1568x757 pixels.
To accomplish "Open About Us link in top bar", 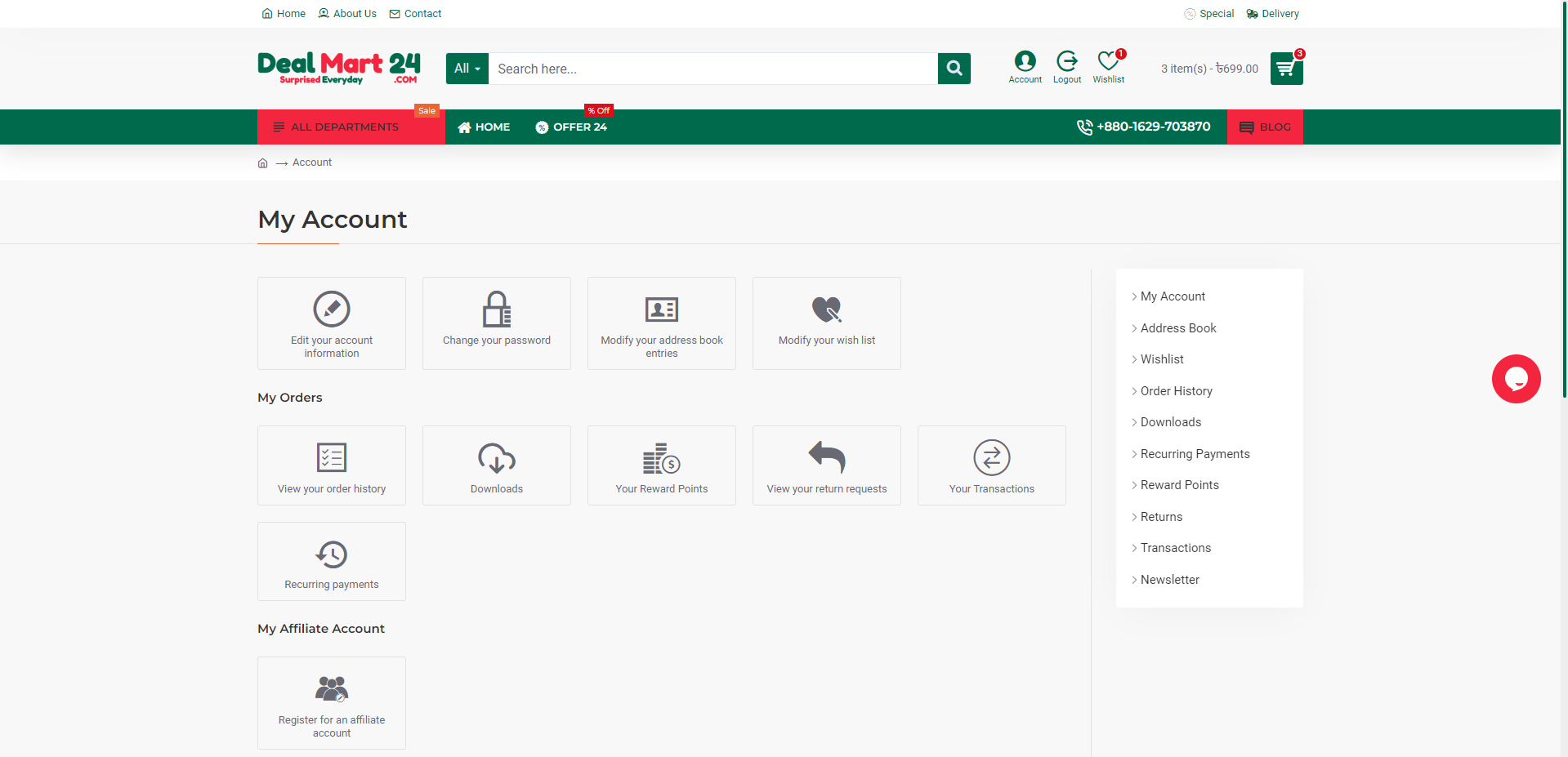I will 347,14.
